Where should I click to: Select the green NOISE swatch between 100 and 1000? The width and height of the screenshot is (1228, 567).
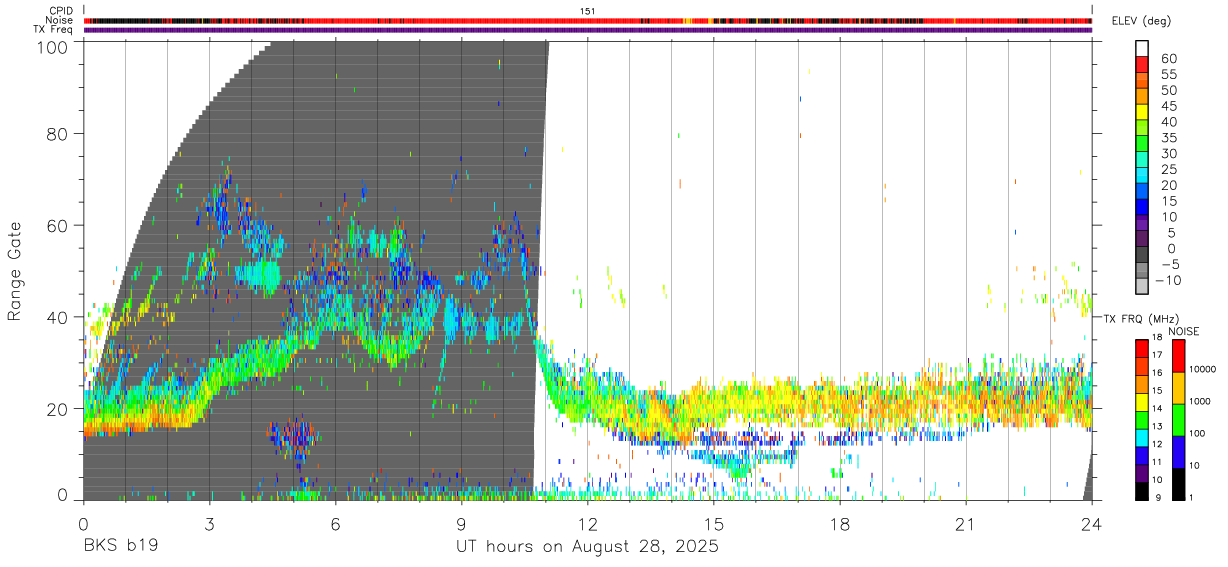pos(1178,420)
